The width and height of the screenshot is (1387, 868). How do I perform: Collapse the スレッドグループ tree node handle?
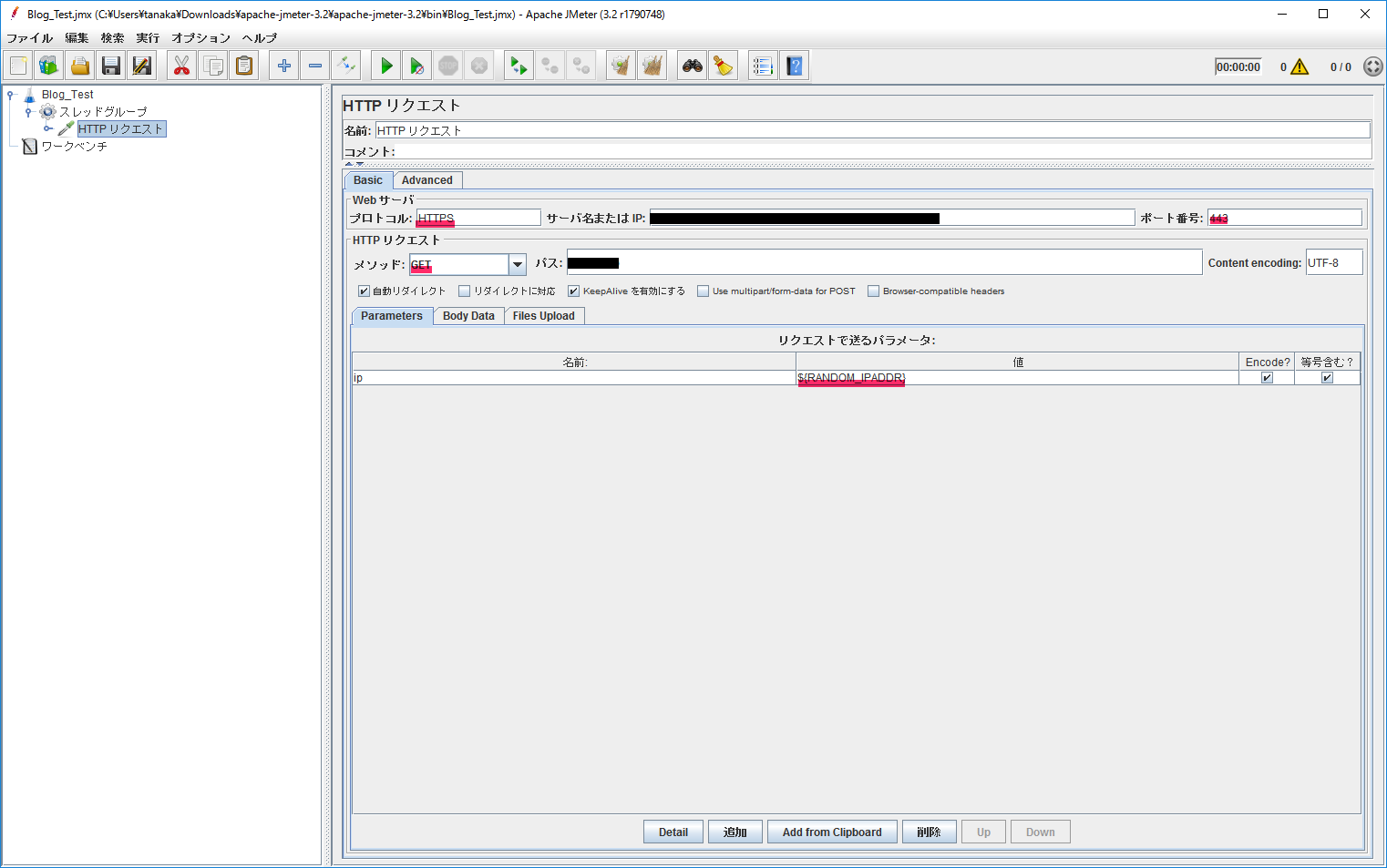point(28,112)
